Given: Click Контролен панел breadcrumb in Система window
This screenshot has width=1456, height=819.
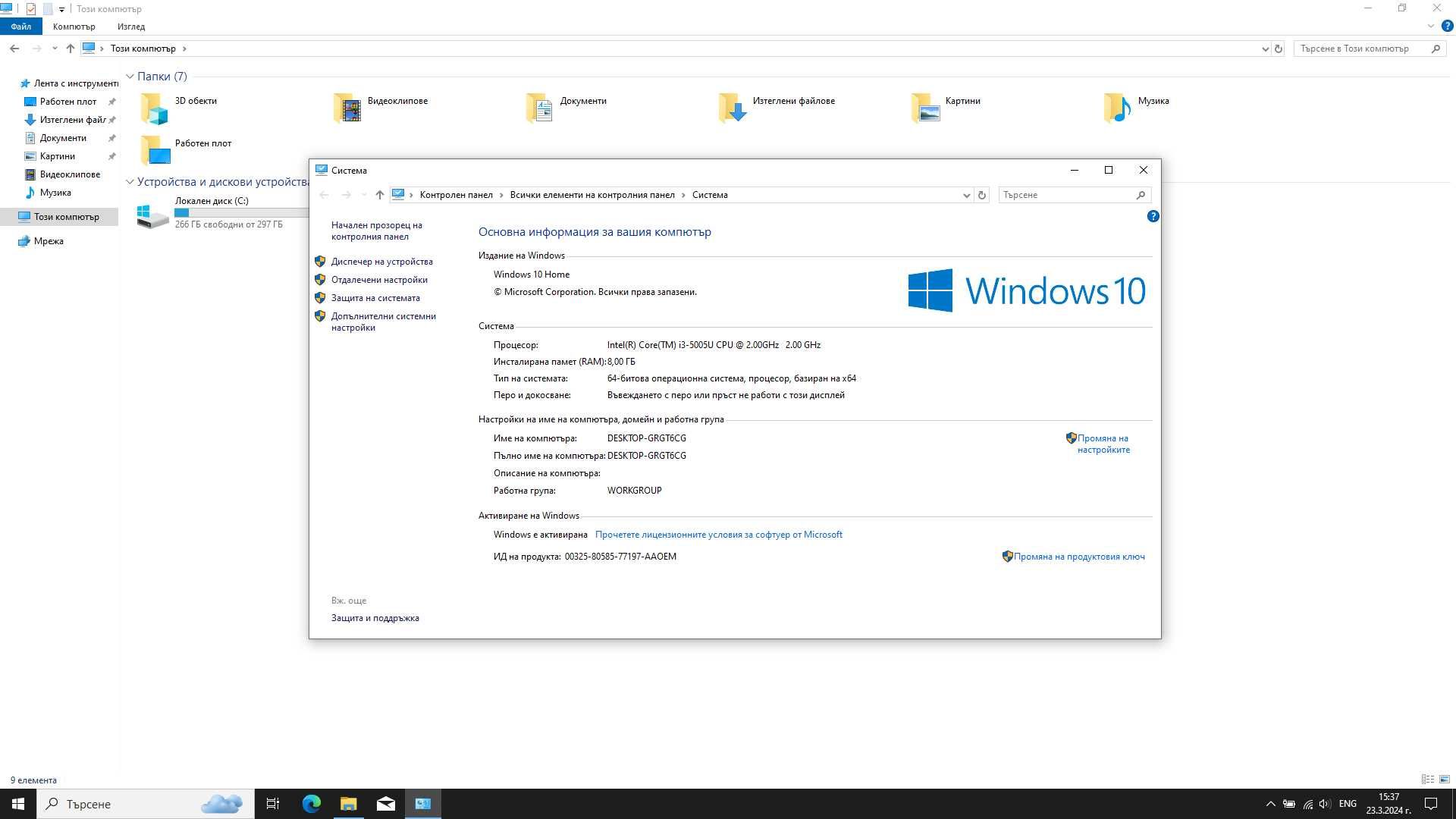Looking at the screenshot, I should coord(456,195).
